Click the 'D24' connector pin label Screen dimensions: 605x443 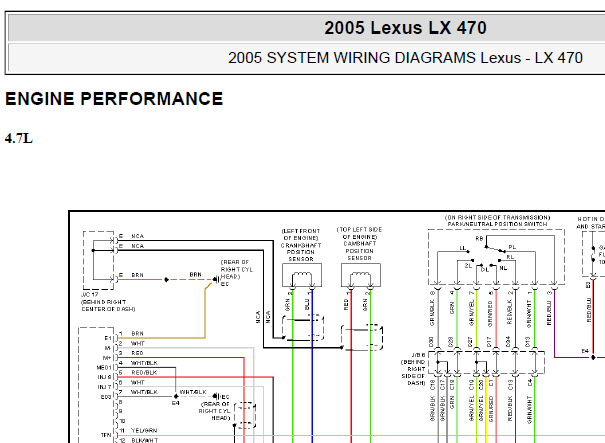[509, 342]
